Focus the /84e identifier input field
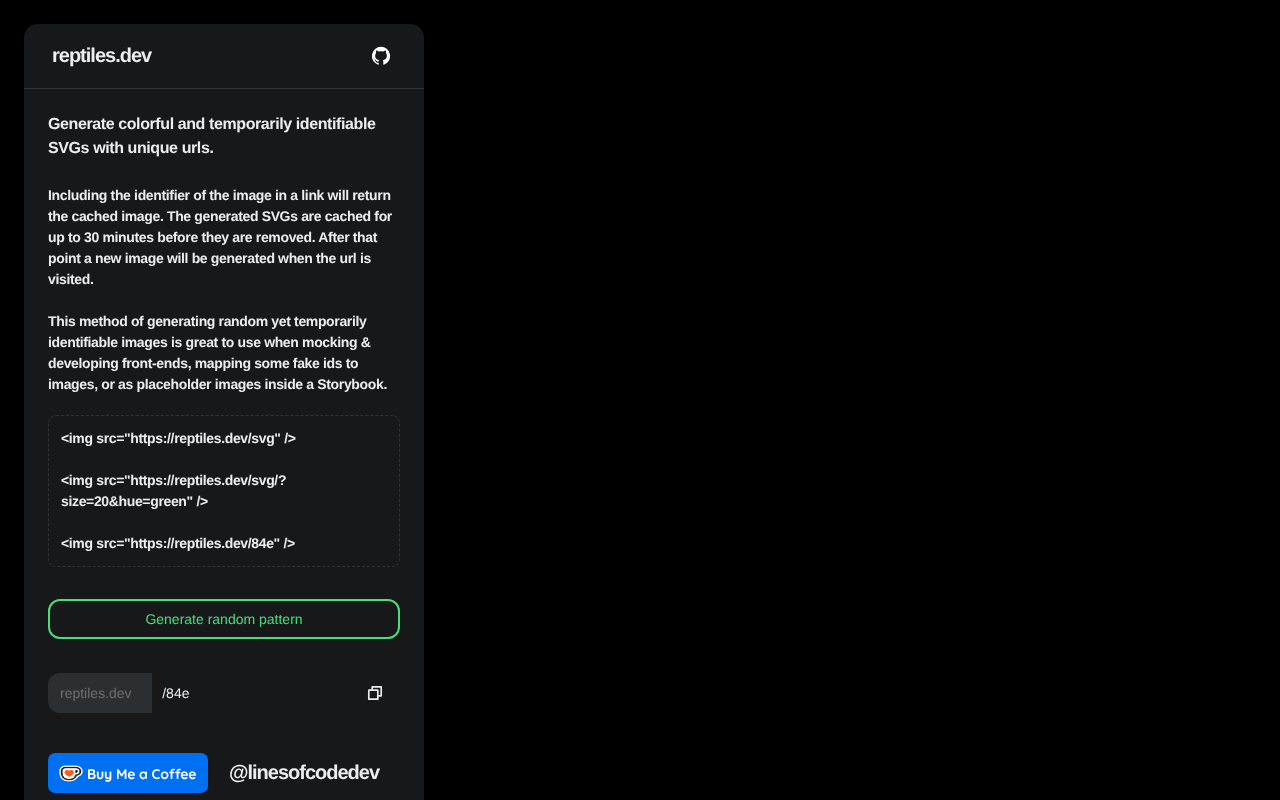The image size is (1280, 800). (255, 693)
